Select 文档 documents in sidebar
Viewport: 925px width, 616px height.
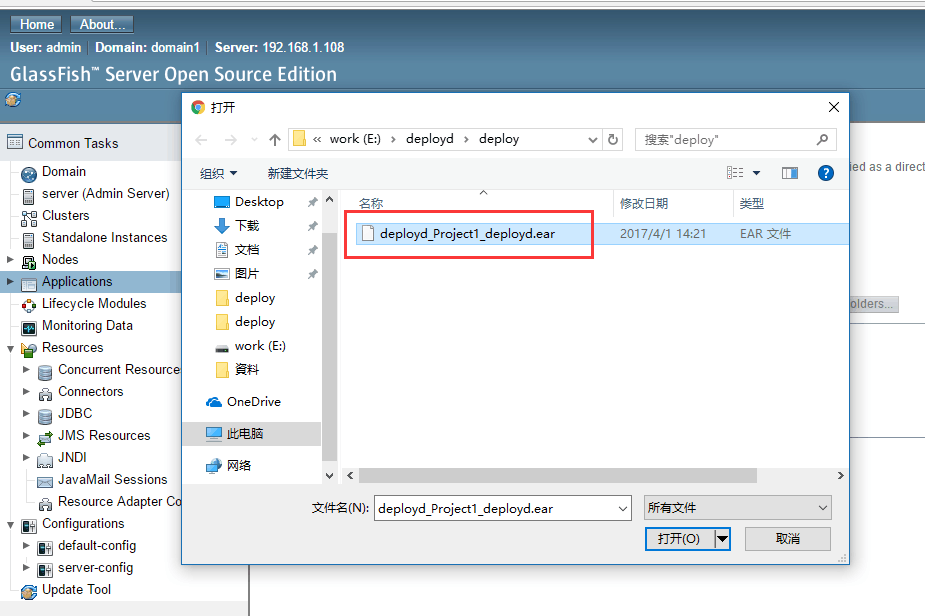[x=247, y=250]
